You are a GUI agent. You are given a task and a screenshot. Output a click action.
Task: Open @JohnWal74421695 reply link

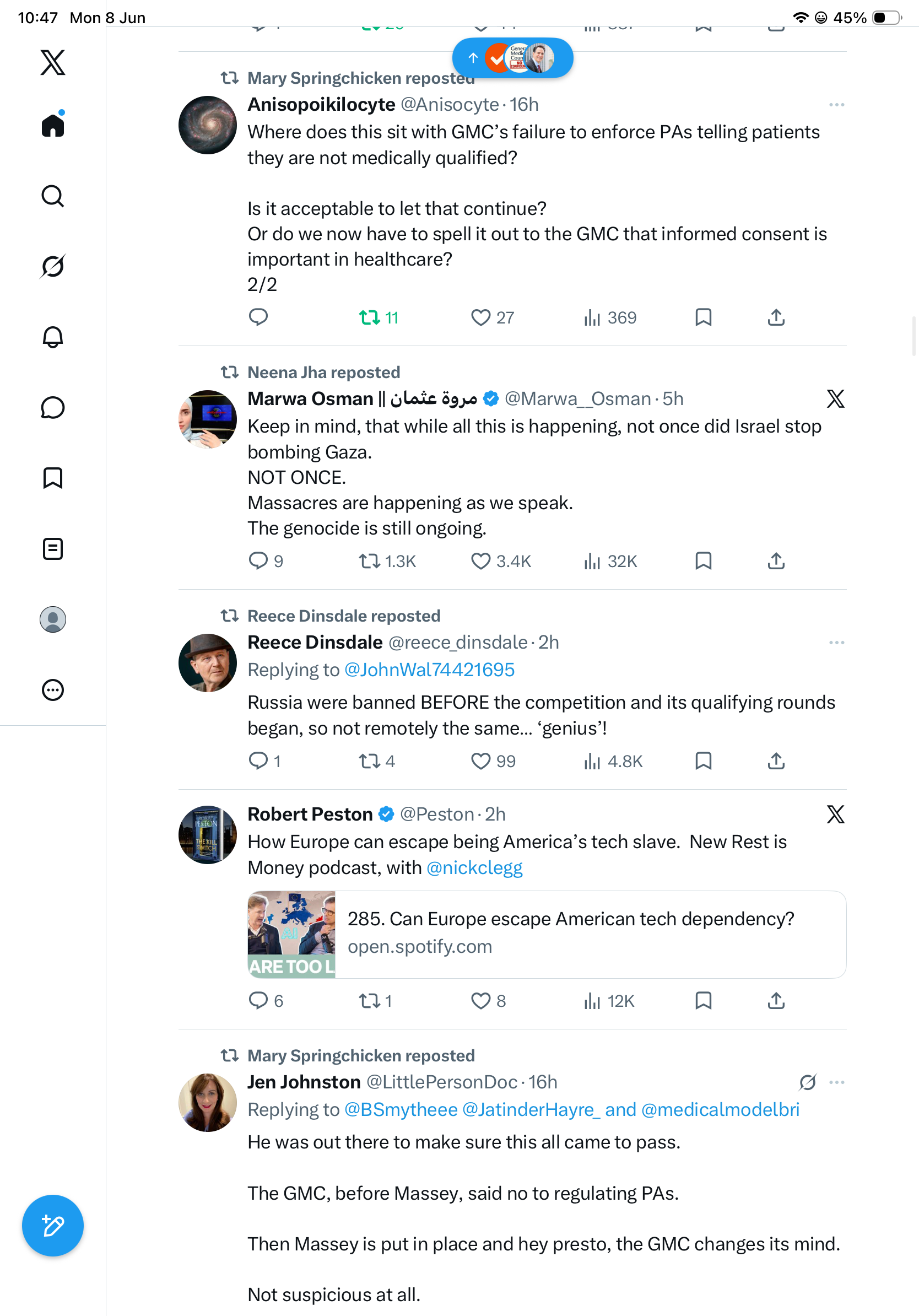(x=429, y=670)
